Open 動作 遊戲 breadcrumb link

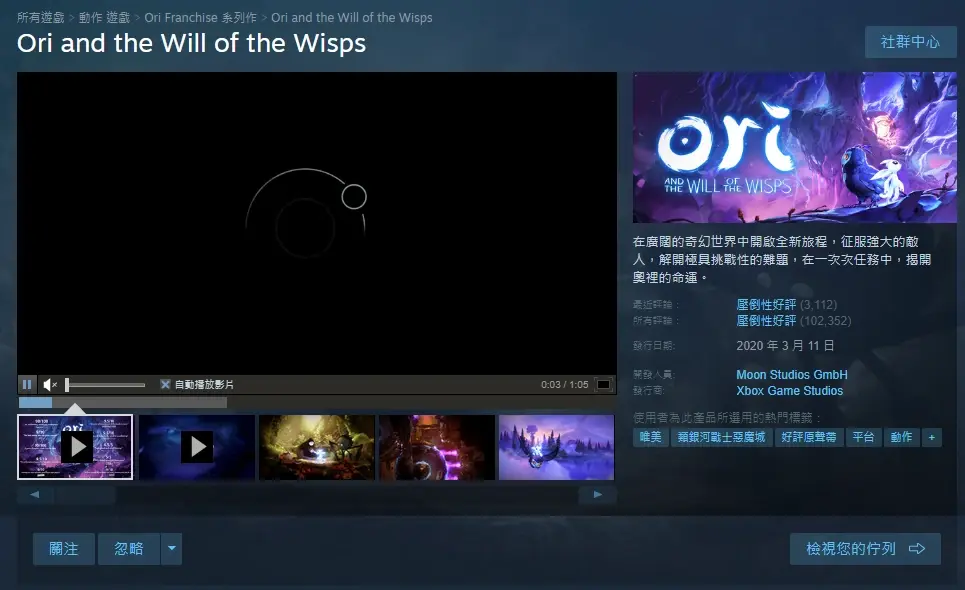pyautogui.click(x=105, y=18)
